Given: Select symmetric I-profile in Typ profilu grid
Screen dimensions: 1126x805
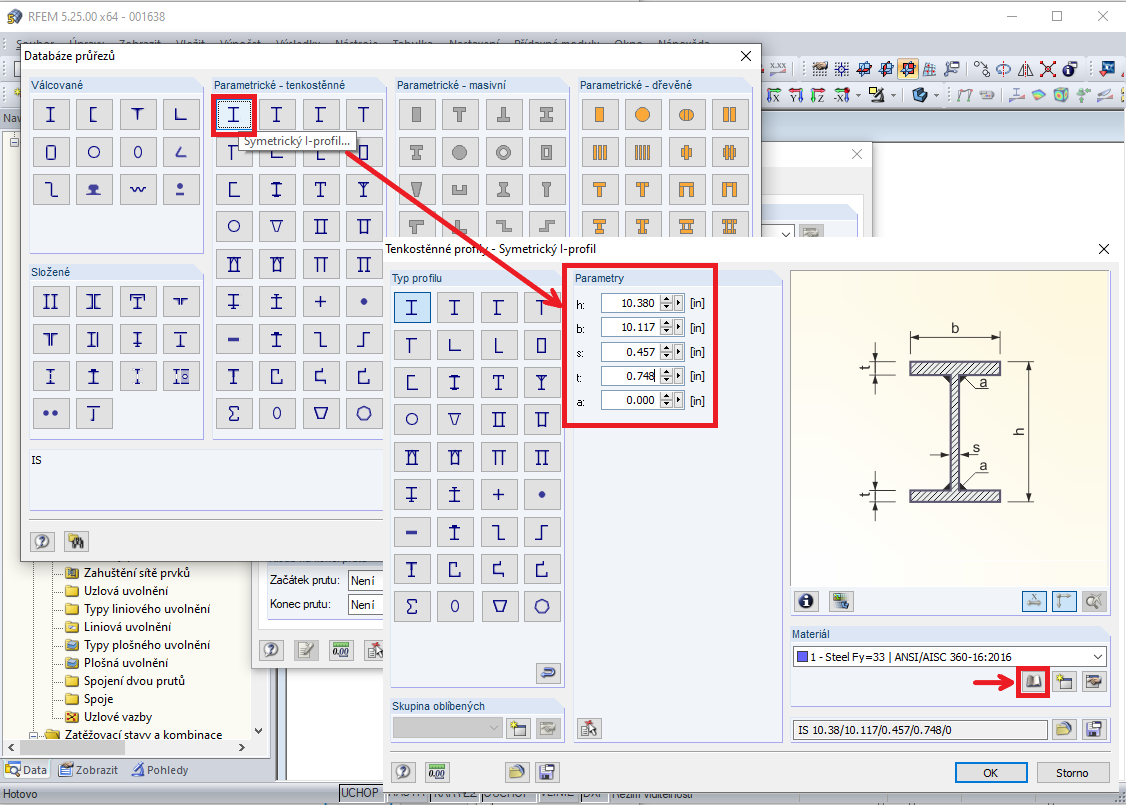Looking at the screenshot, I should (412, 308).
